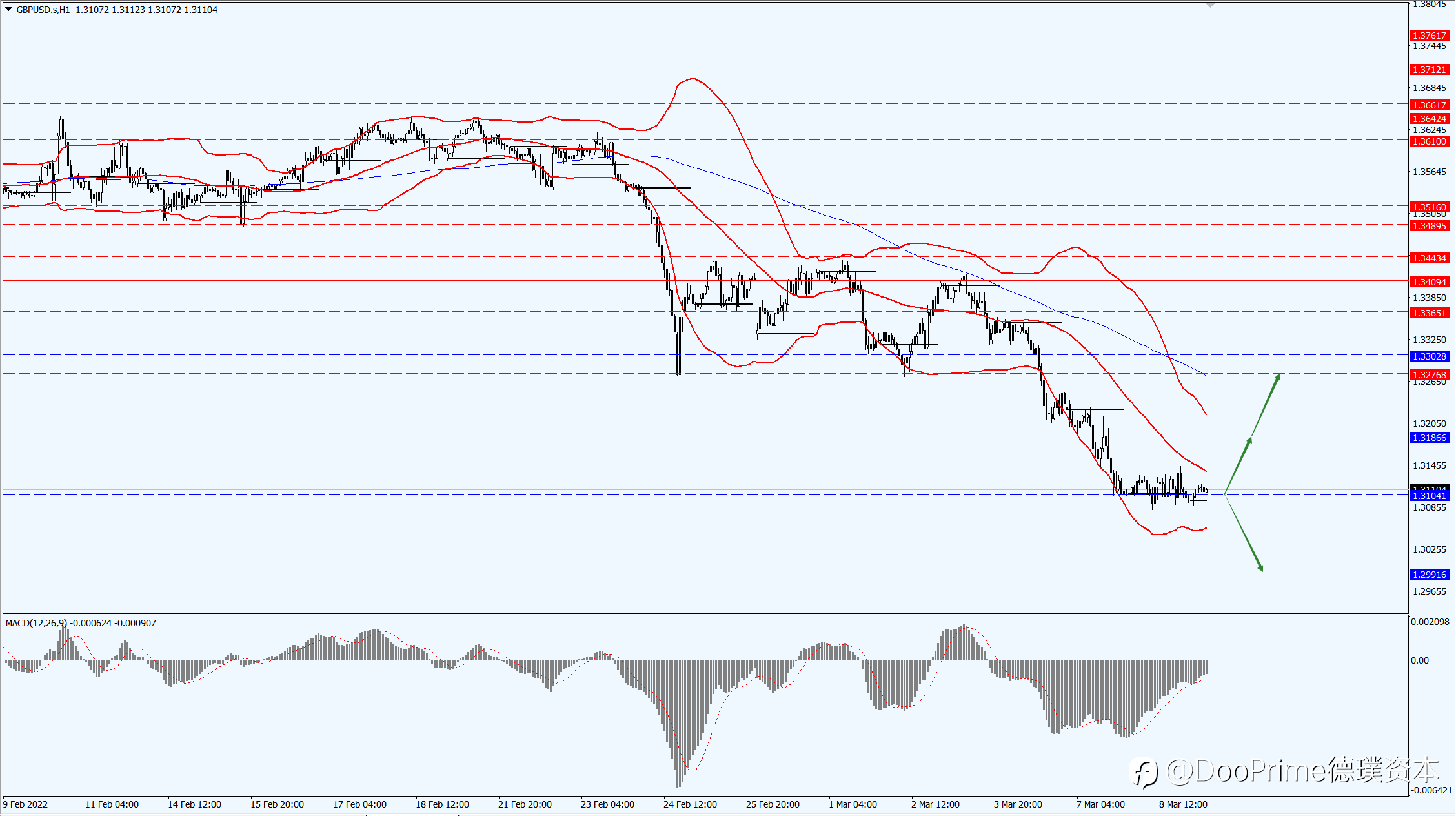Image resolution: width=1456 pixels, height=816 pixels.
Task: Click the 9 Feb 2022 time axis label
Action: click(26, 804)
